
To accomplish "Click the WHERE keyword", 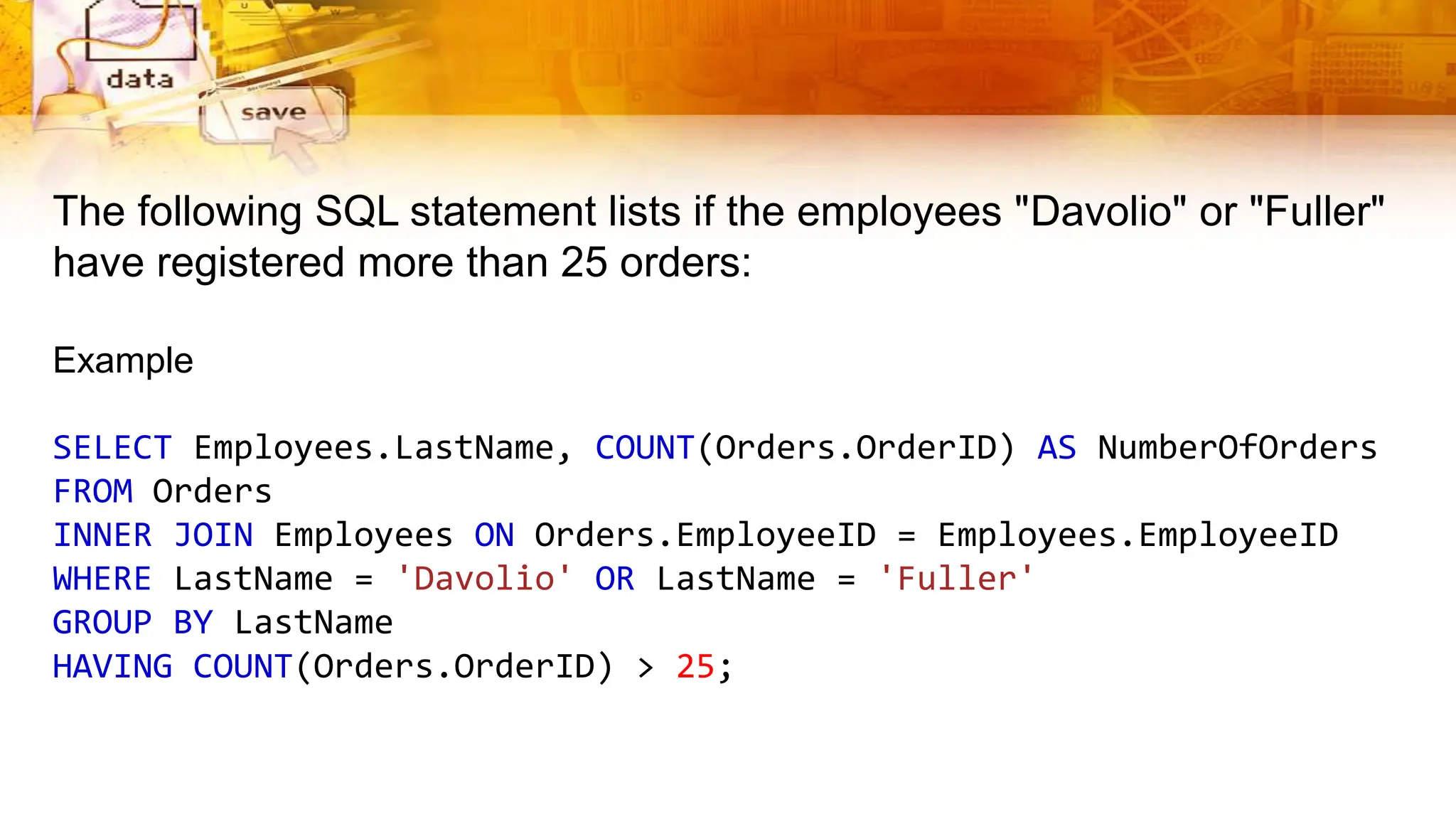I will (x=102, y=579).
